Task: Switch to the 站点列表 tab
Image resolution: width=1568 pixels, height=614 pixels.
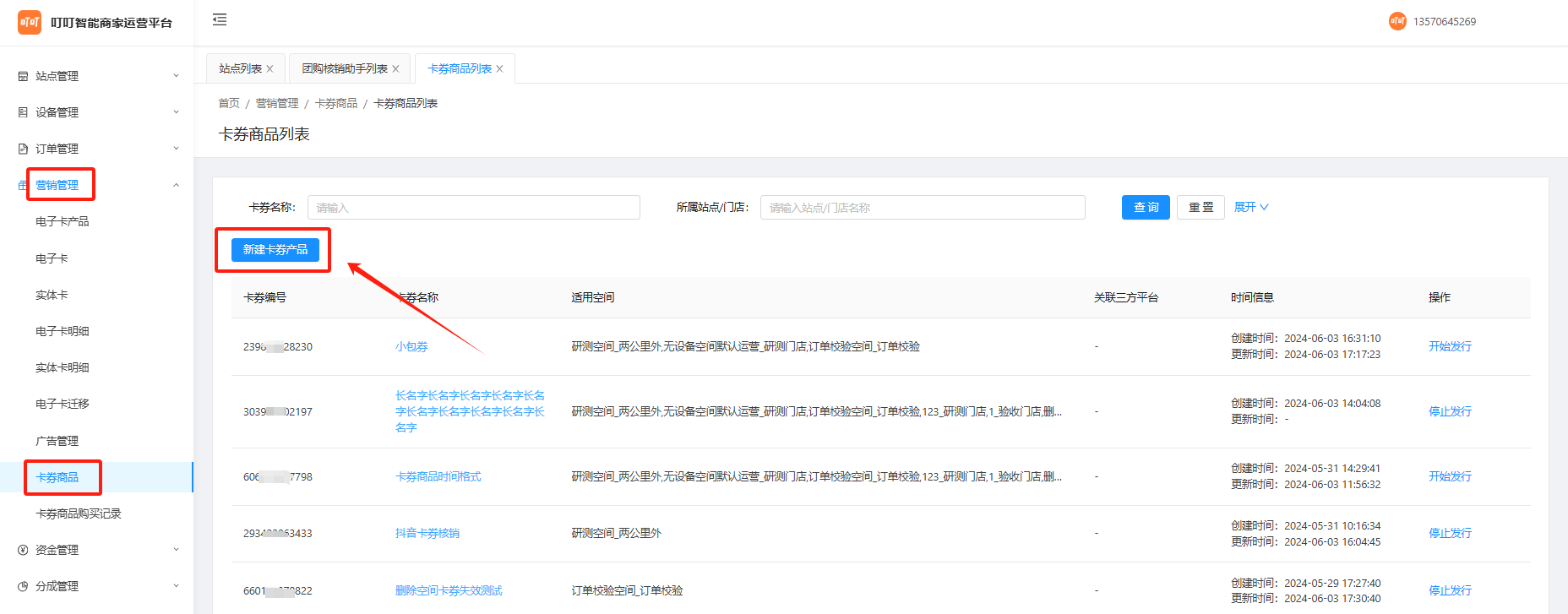Action: (240, 69)
